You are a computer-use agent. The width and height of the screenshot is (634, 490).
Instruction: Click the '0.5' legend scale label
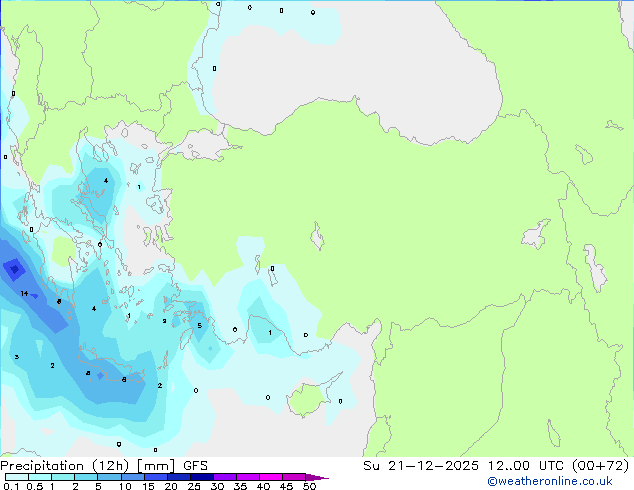coord(35,486)
